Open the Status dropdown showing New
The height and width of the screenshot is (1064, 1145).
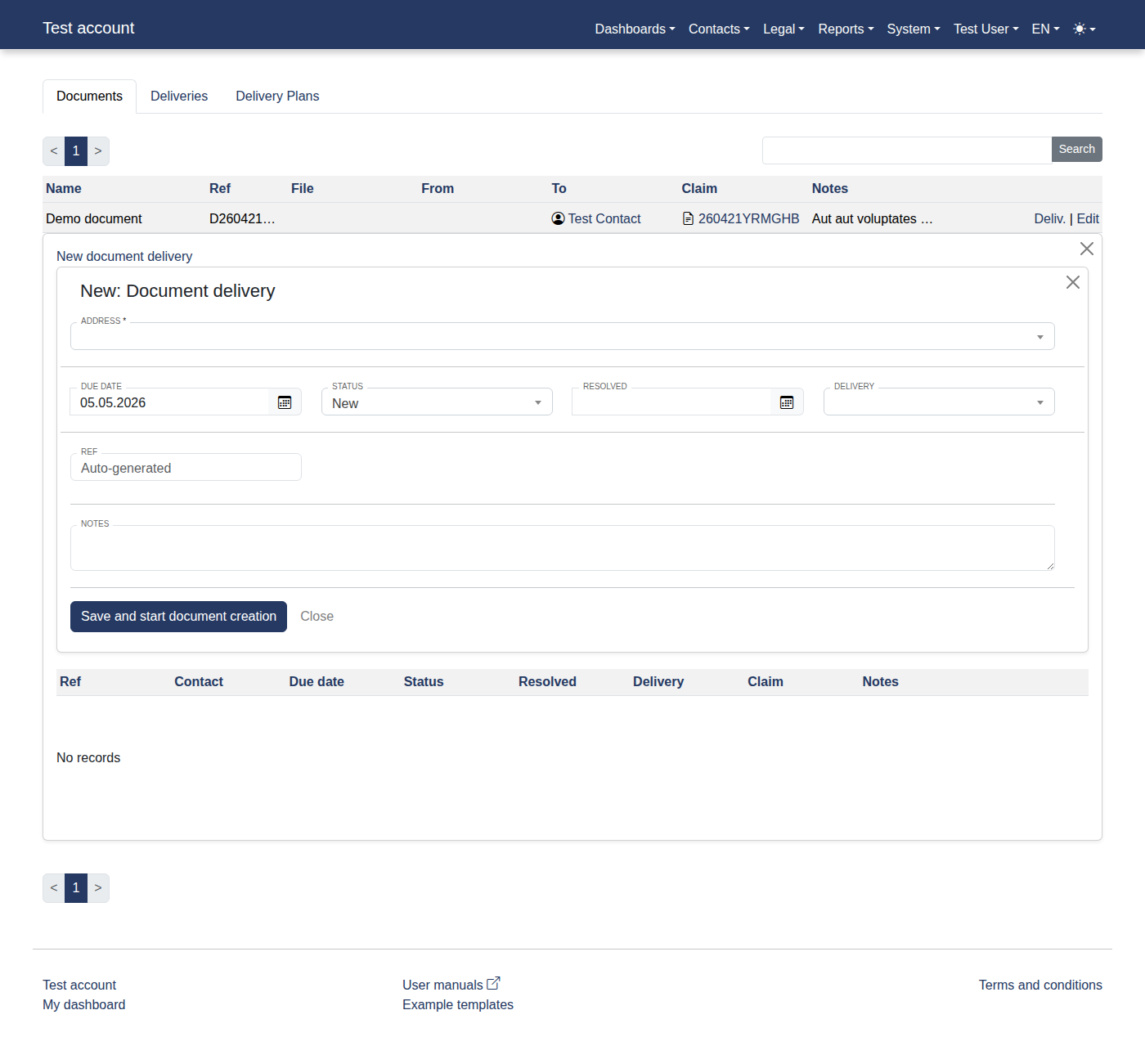point(537,402)
